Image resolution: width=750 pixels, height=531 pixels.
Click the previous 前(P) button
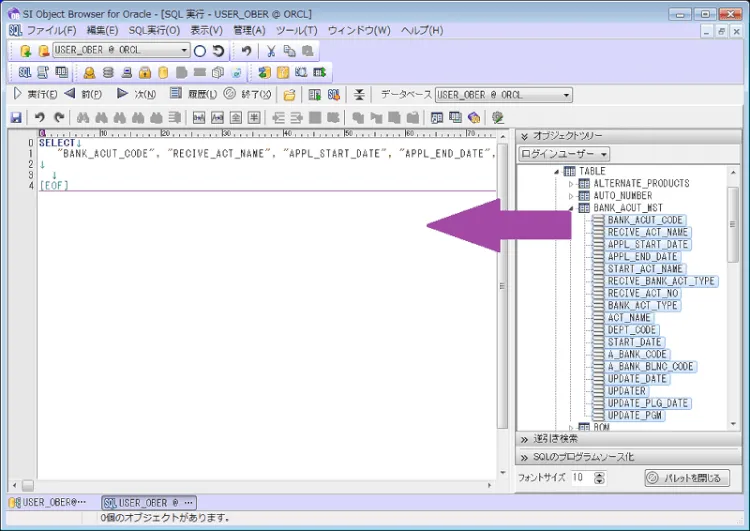point(83,94)
